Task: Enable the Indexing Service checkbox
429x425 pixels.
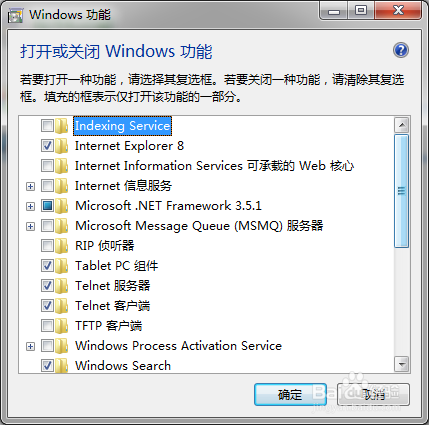Action: [x=47, y=126]
